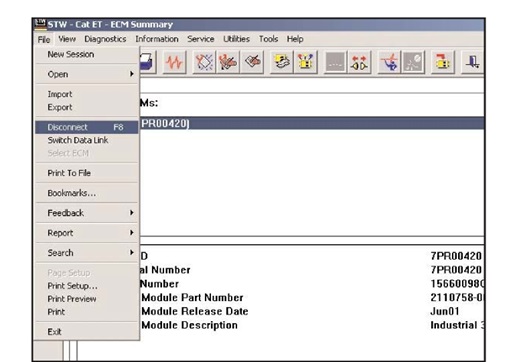Choose Print Preview menu entry

[87, 299]
